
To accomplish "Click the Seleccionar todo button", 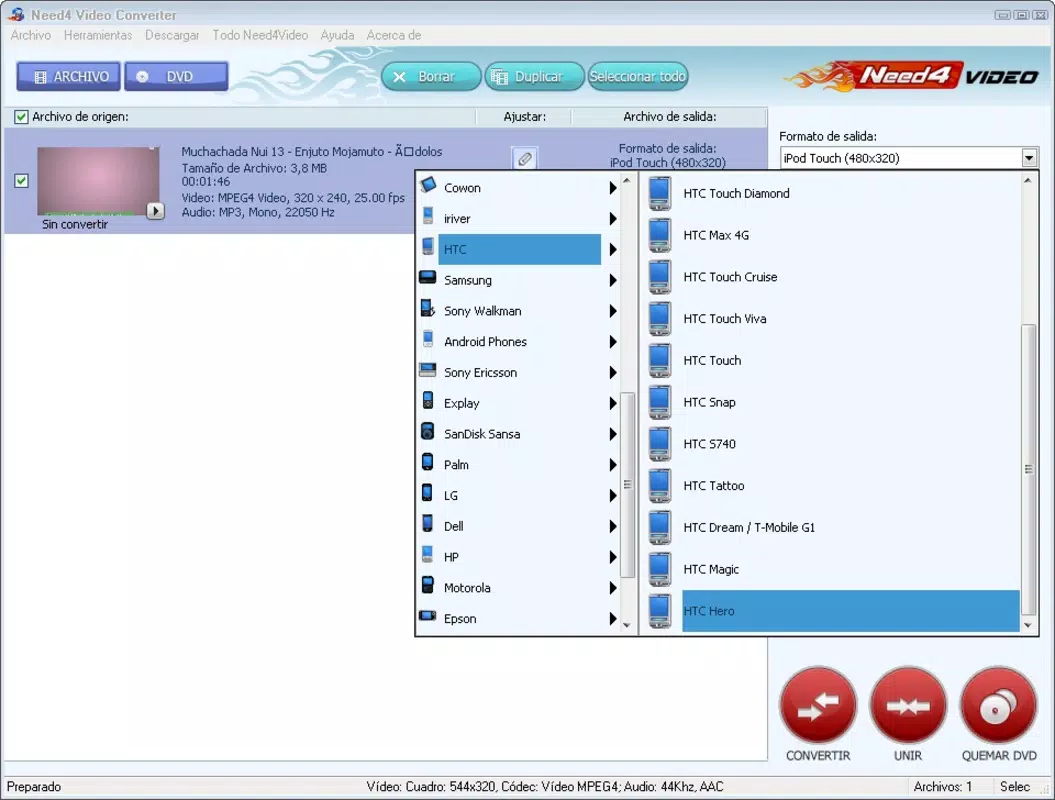I will click(638, 77).
